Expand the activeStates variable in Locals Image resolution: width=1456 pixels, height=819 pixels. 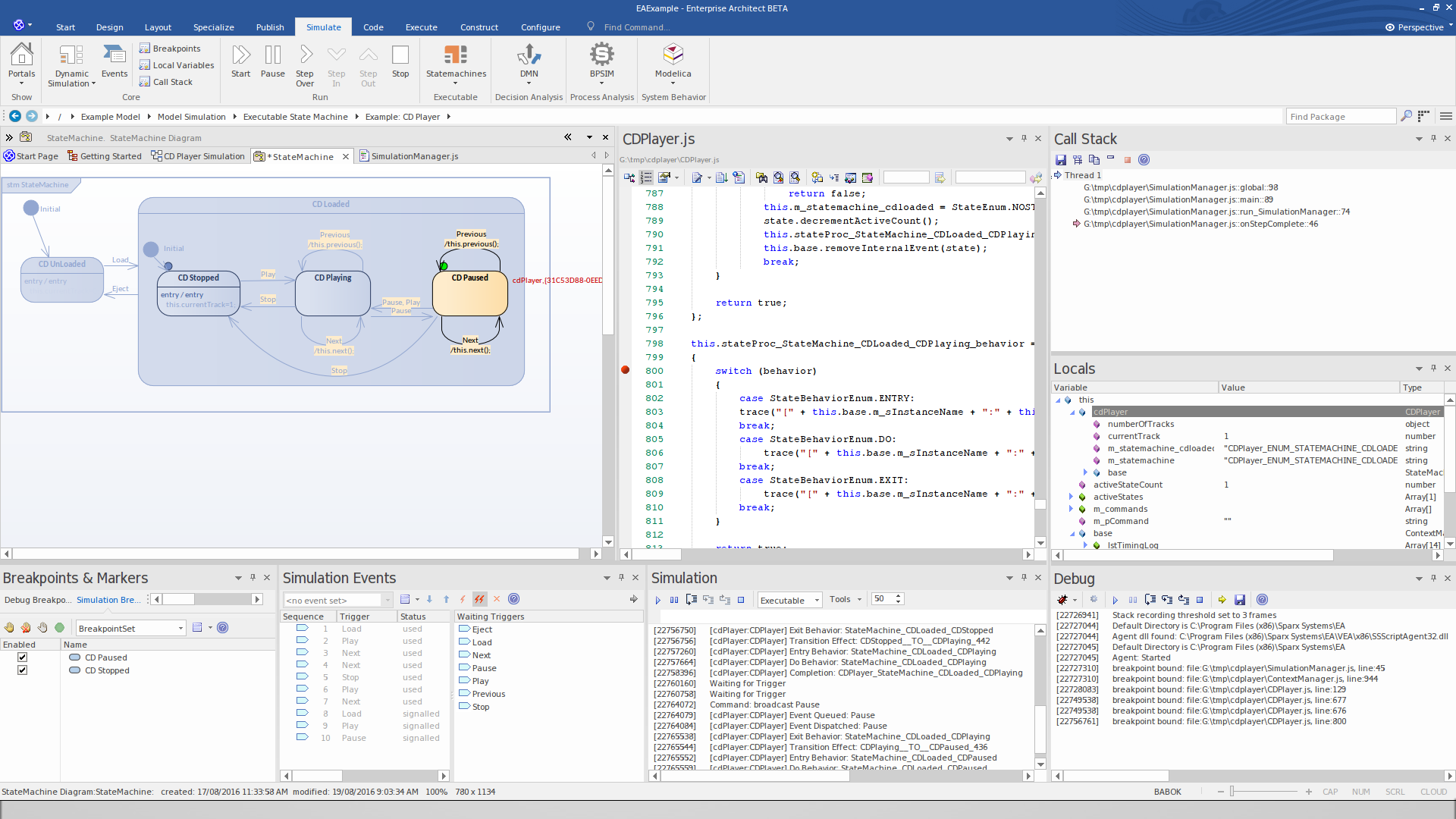pos(1071,497)
